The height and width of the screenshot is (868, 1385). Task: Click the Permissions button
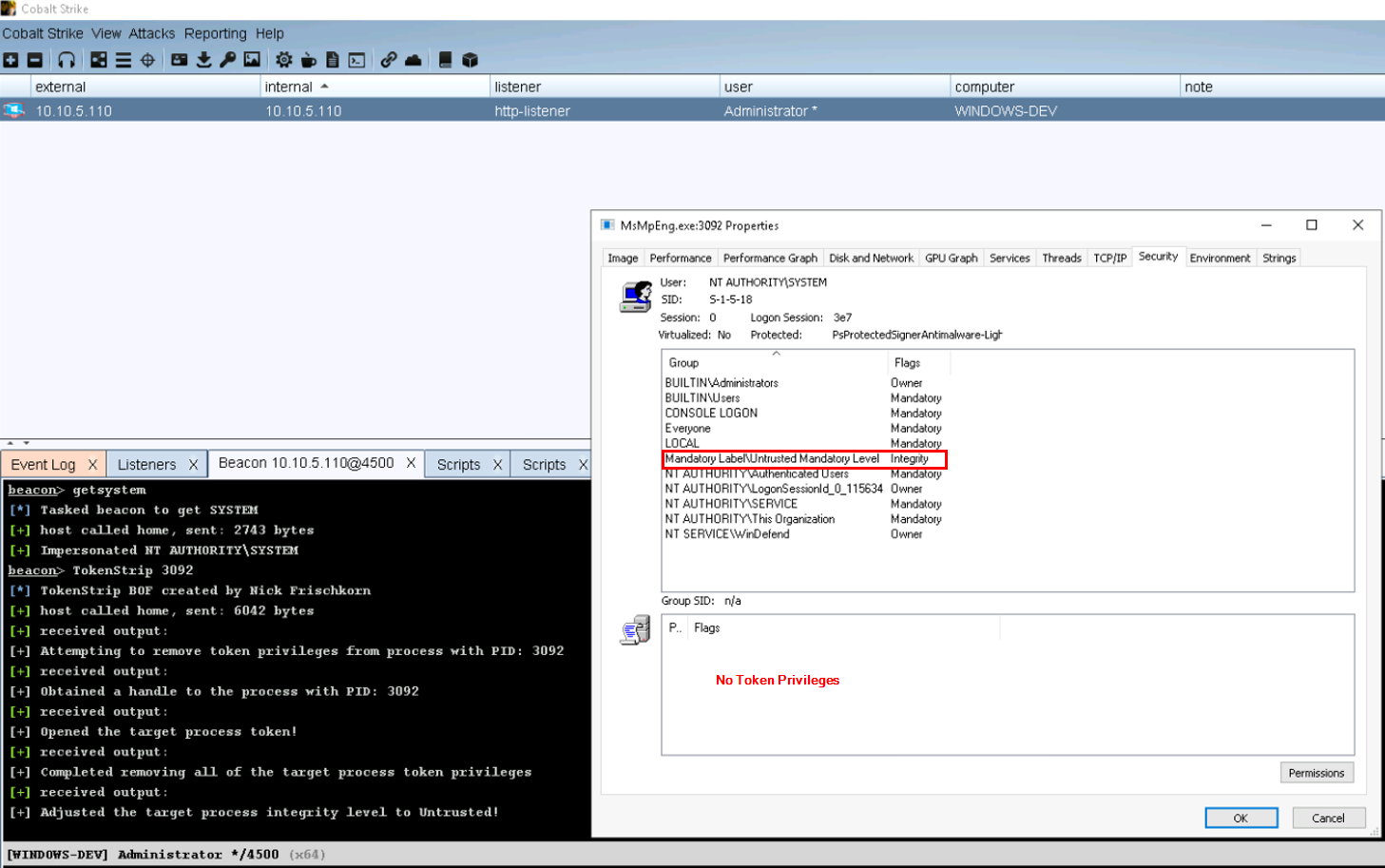pyautogui.click(x=1317, y=773)
